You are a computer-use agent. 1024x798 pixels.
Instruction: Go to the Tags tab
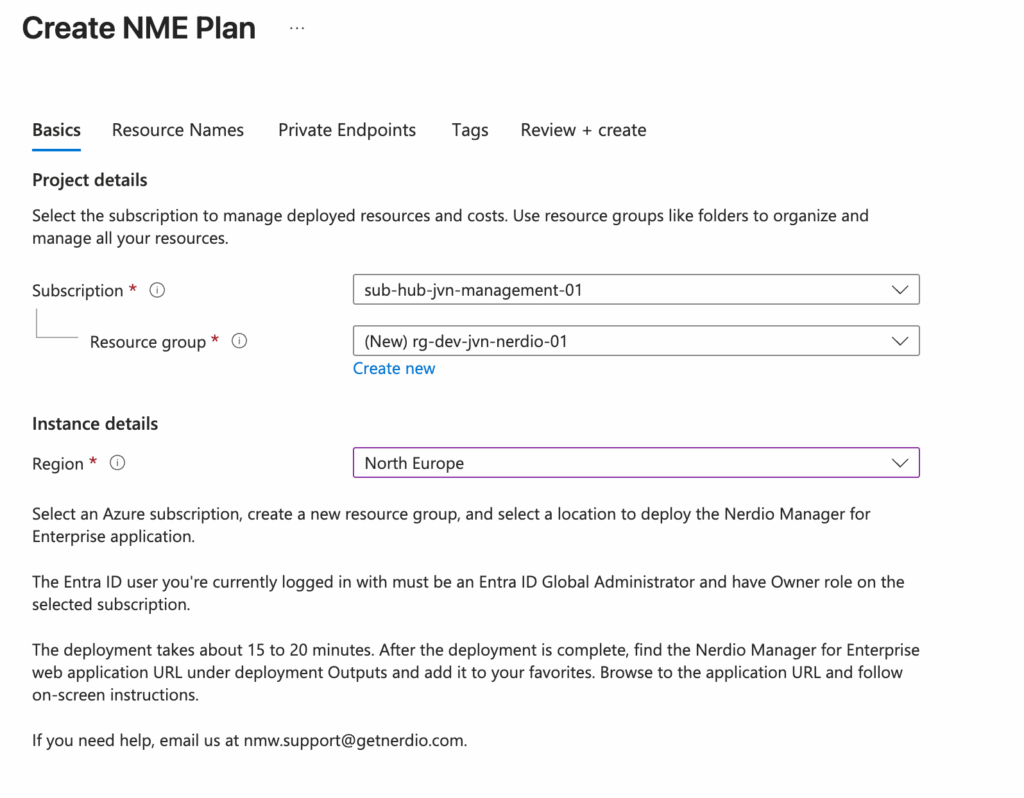pyautogui.click(x=470, y=130)
